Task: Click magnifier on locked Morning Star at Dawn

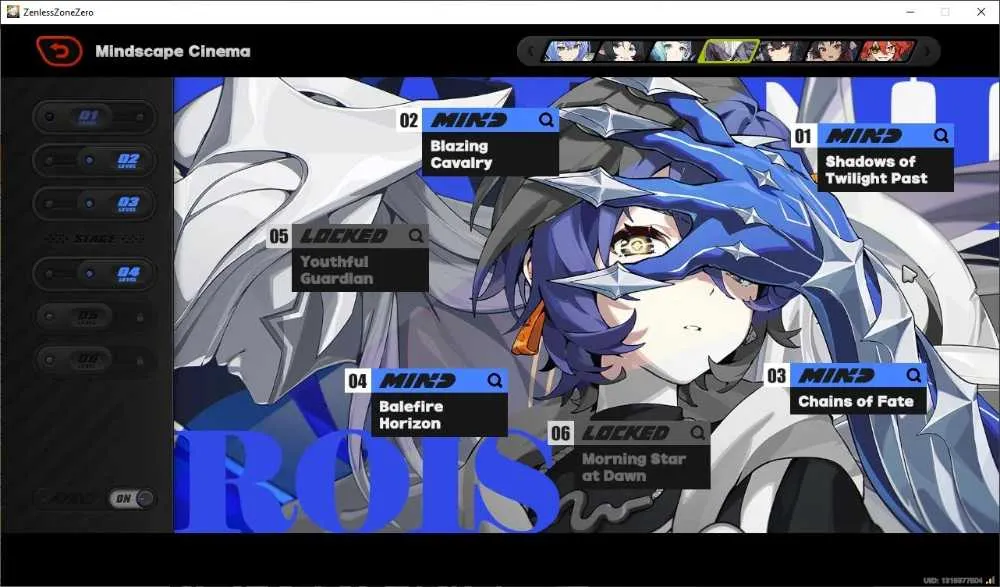Action: (697, 433)
